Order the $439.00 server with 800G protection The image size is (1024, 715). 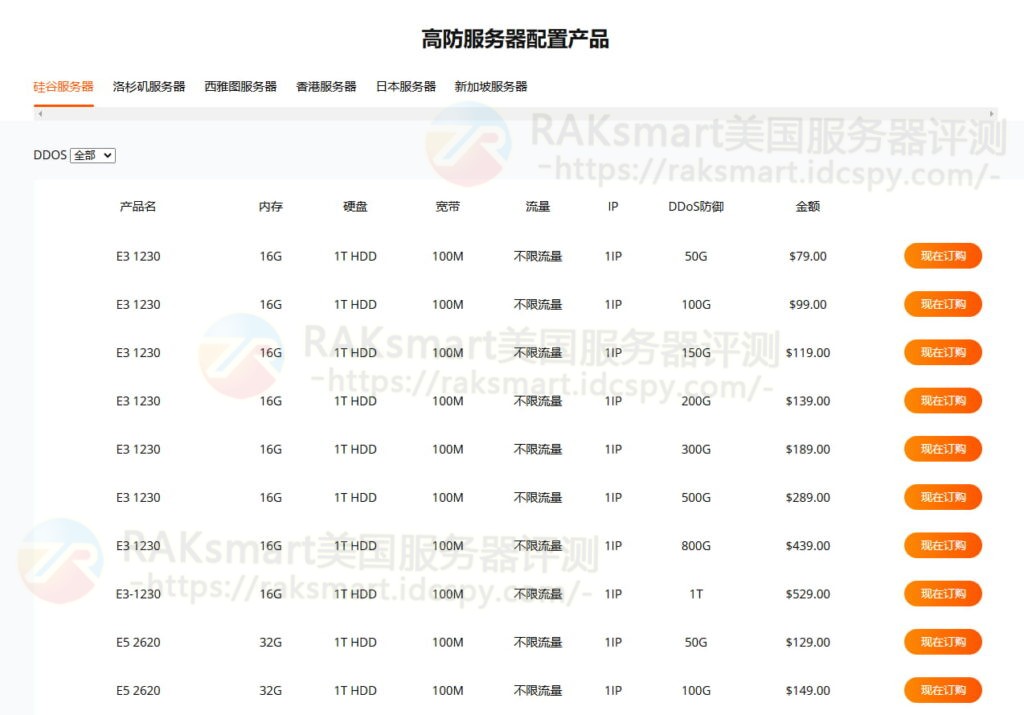941,545
